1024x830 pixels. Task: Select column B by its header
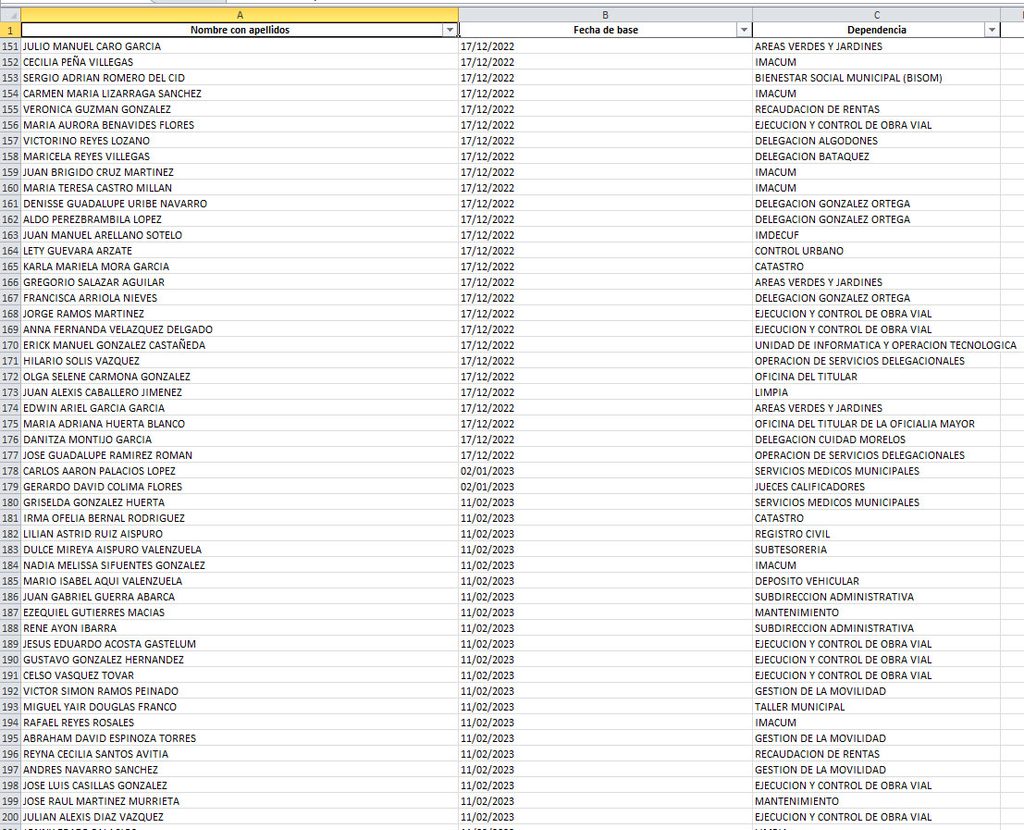pyautogui.click(x=605, y=14)
